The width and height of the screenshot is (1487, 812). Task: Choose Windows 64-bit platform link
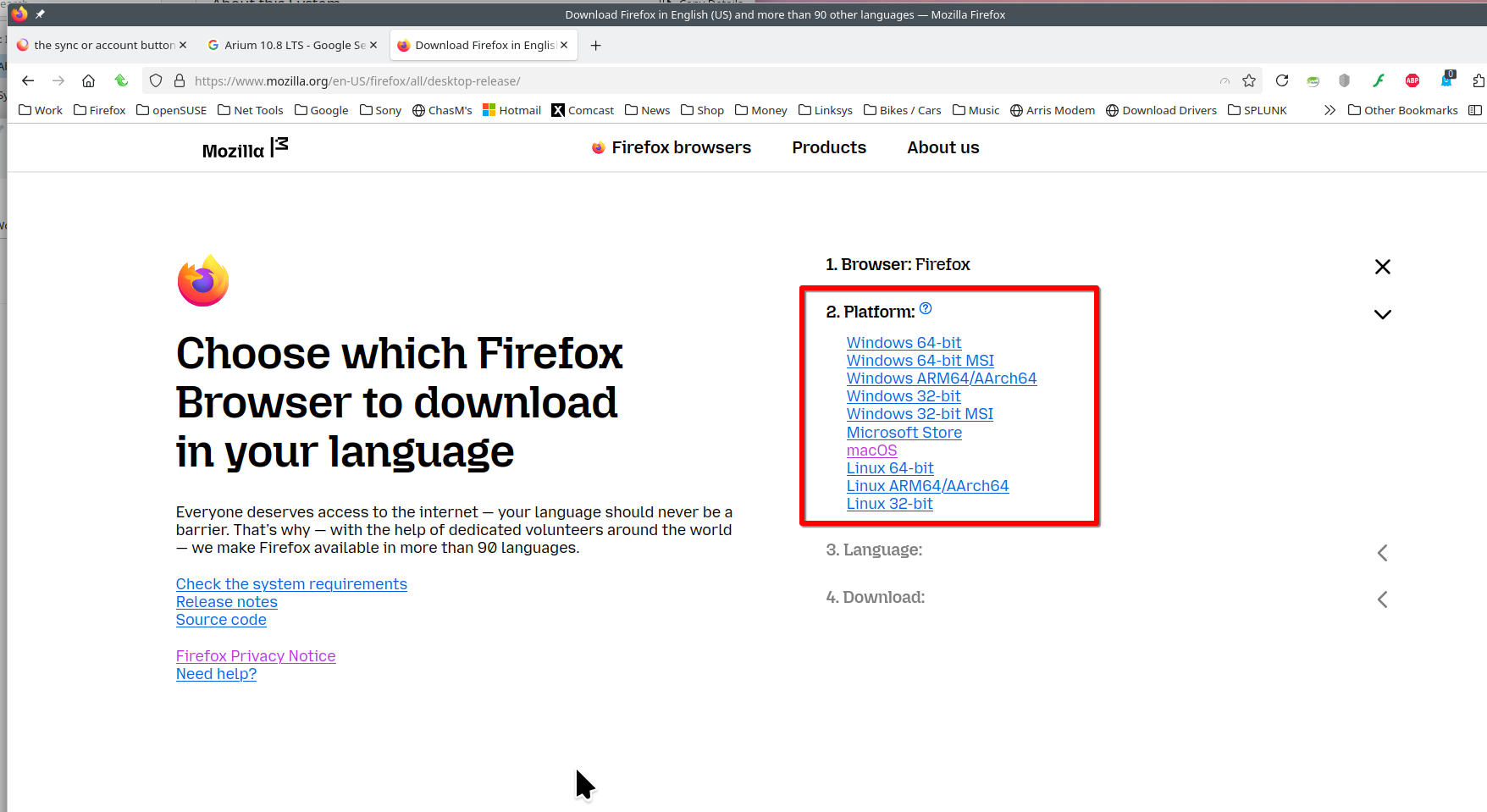[x=904, y=343]
